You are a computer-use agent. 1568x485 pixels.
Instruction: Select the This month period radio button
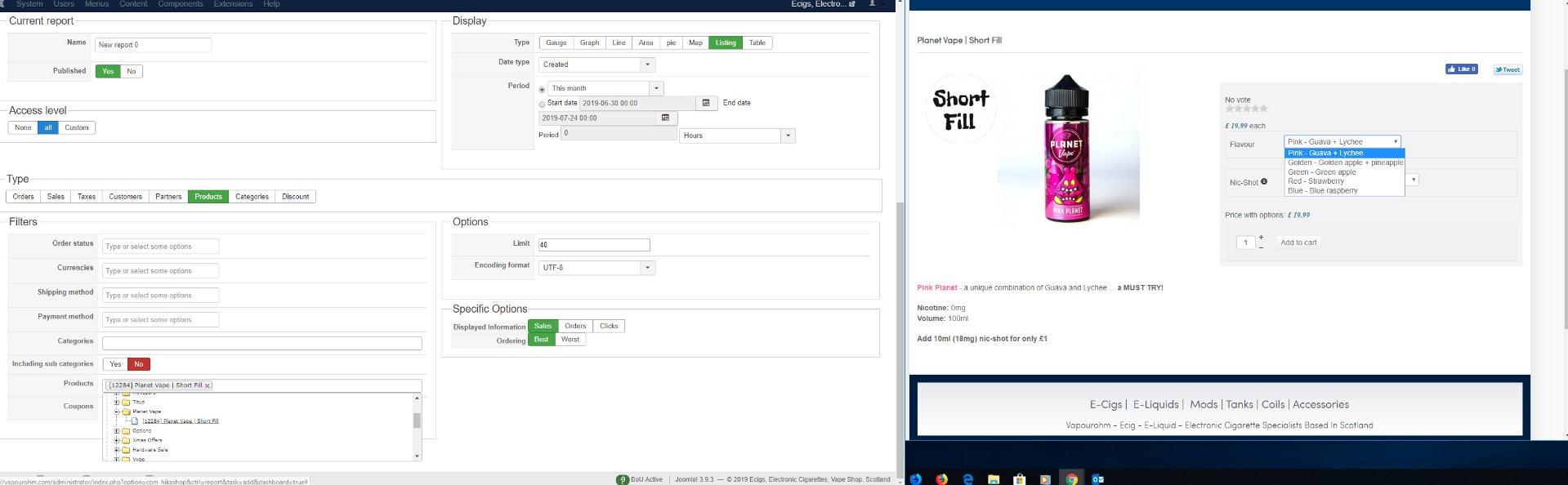click(x=542, y=90)
